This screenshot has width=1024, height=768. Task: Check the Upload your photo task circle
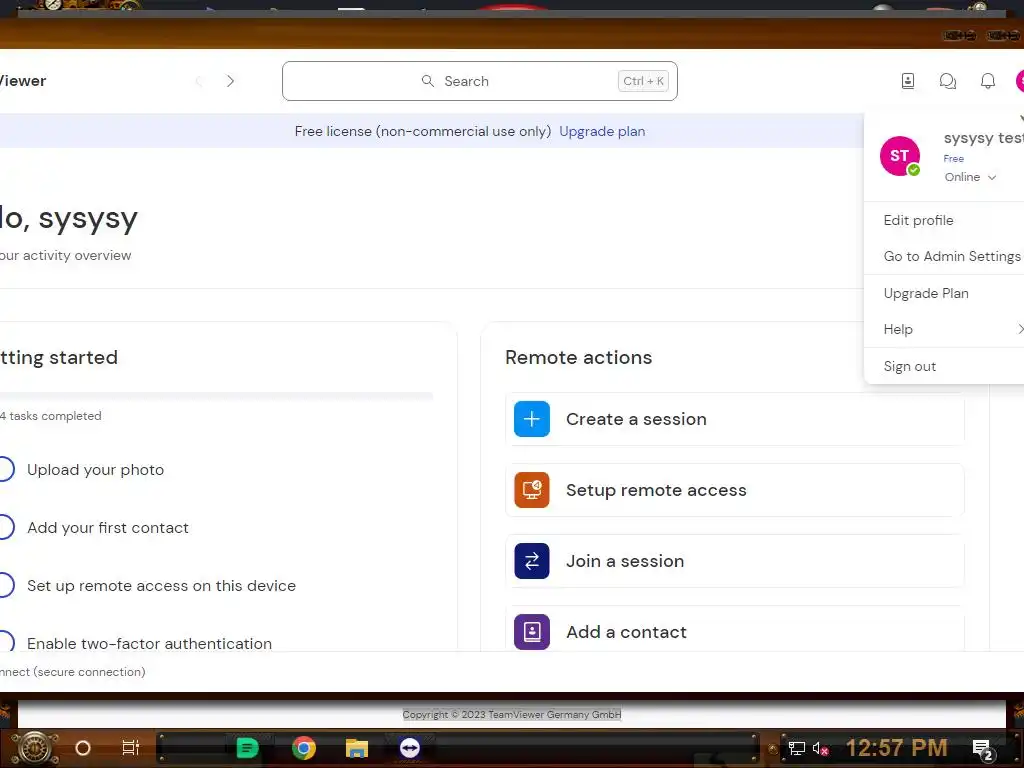point(5,470)
